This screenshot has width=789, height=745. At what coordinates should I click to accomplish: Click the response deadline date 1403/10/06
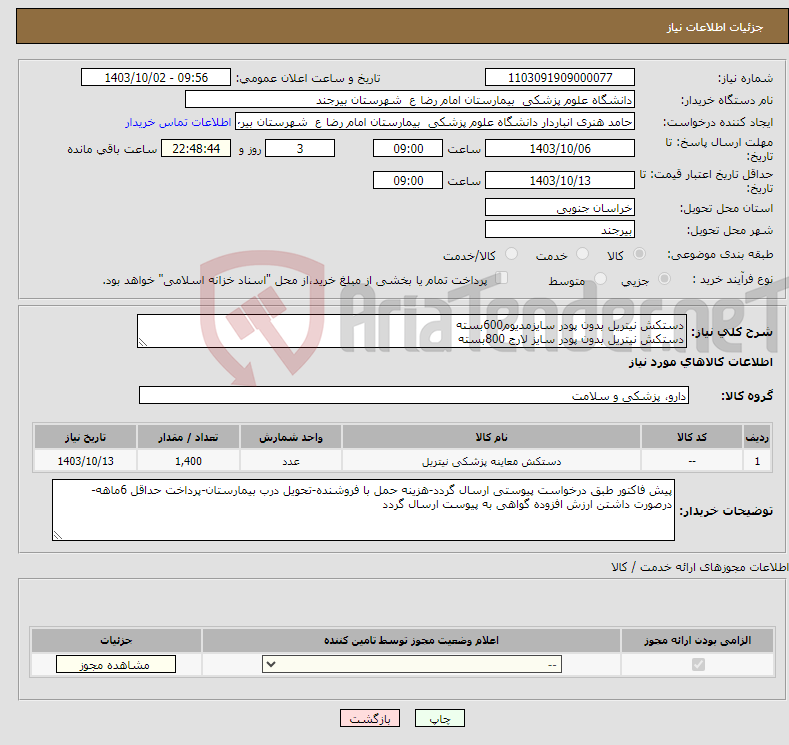560,149
